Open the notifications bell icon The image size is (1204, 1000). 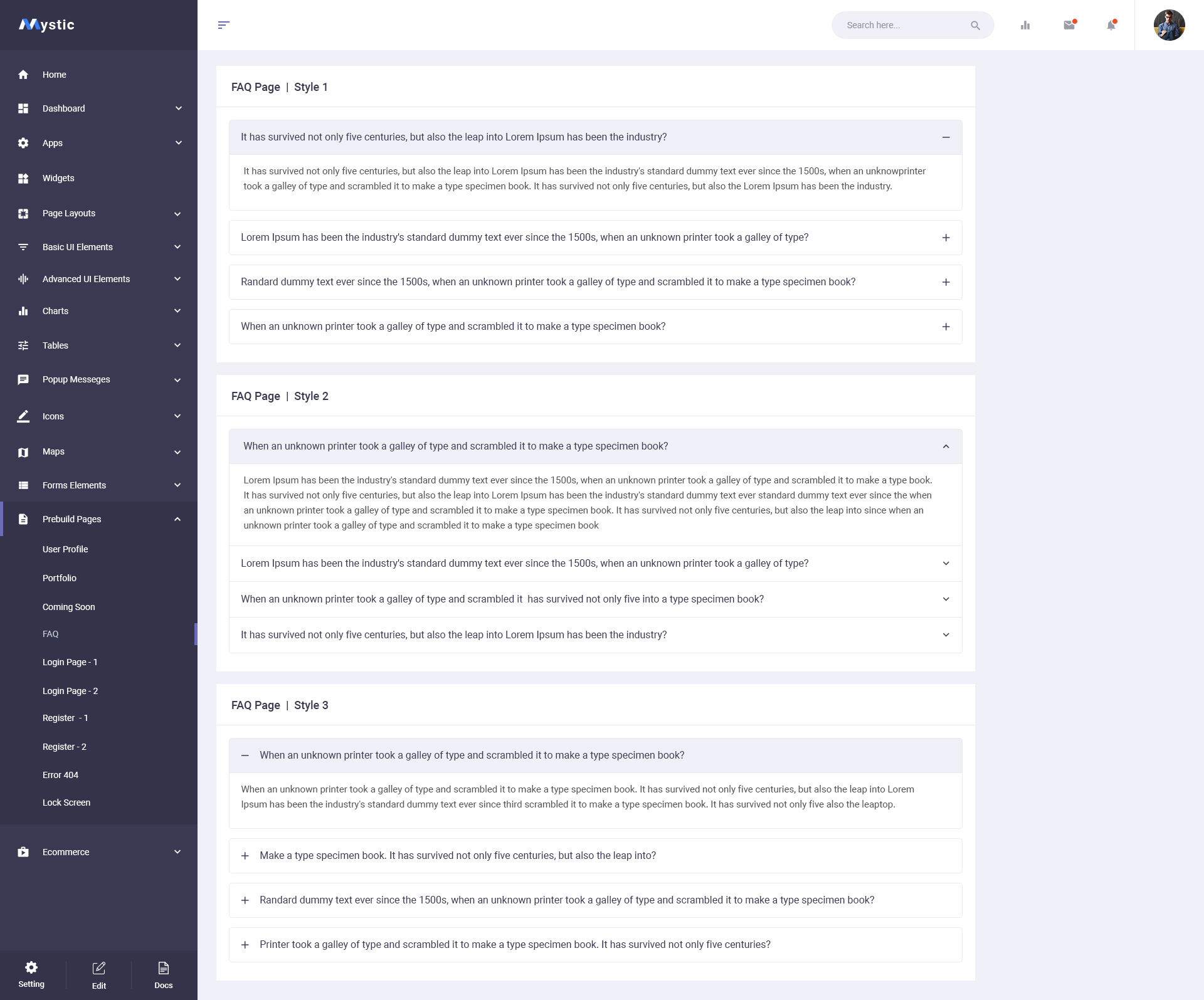click(1111, 25)
